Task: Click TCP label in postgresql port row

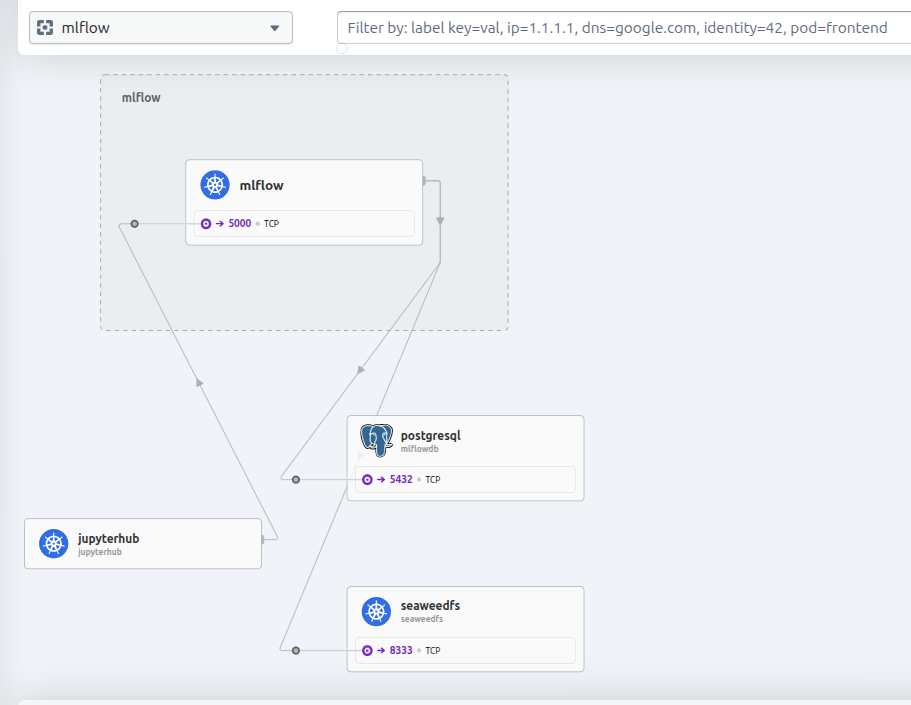Action: click(x=433, y=479)
